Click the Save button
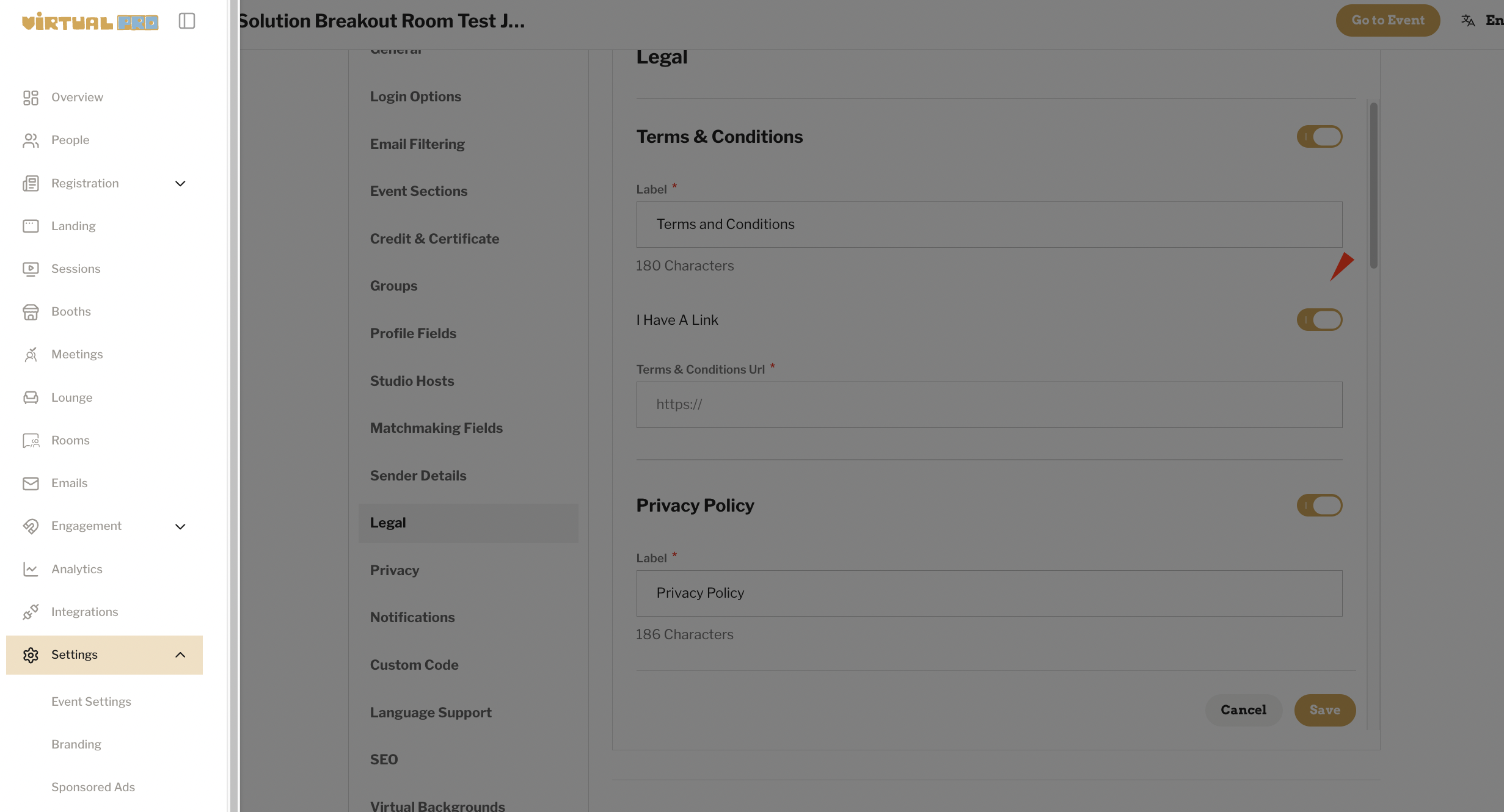The image size is (1504, 812). click(x=1325, y=710)
